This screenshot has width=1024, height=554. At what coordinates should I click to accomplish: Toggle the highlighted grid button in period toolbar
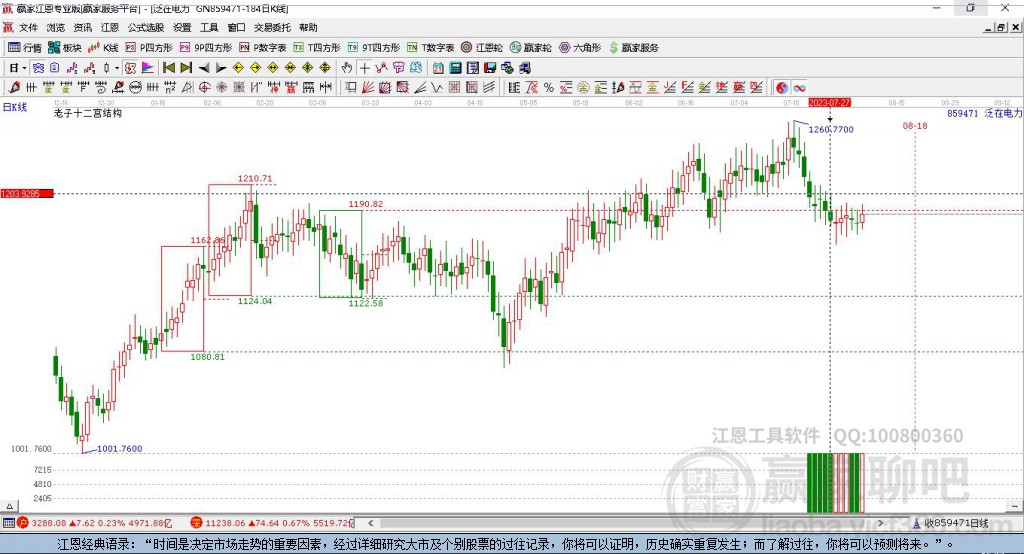pyautogui.click(x=39, y=68)
